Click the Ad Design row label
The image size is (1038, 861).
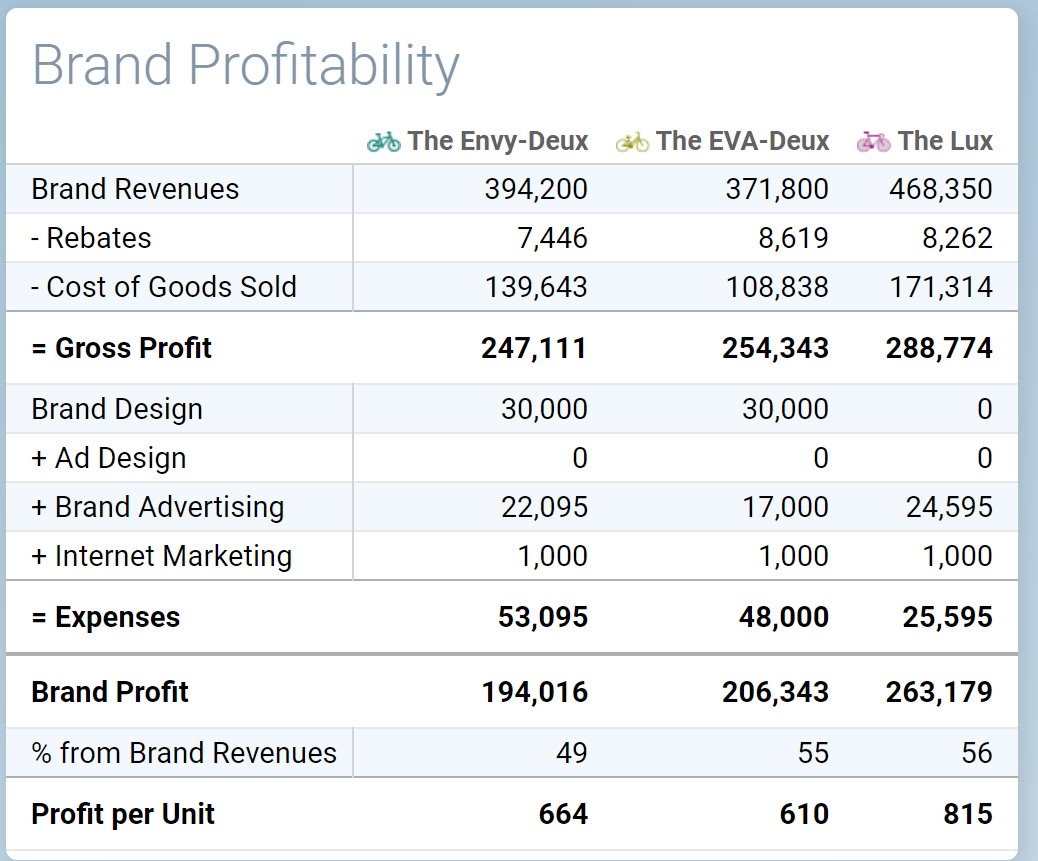[x=109, y=458]
